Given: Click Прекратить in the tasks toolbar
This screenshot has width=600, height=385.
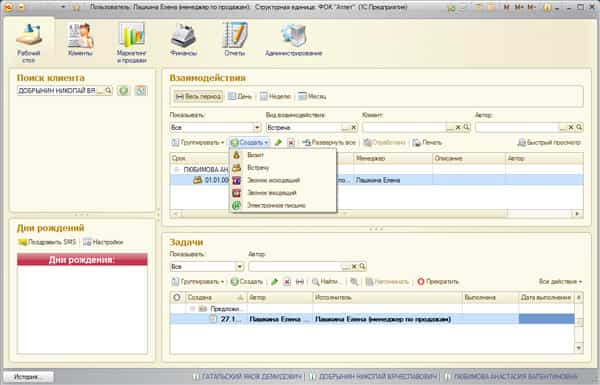Looking at the screenshot, I should [x=438, y=282].
